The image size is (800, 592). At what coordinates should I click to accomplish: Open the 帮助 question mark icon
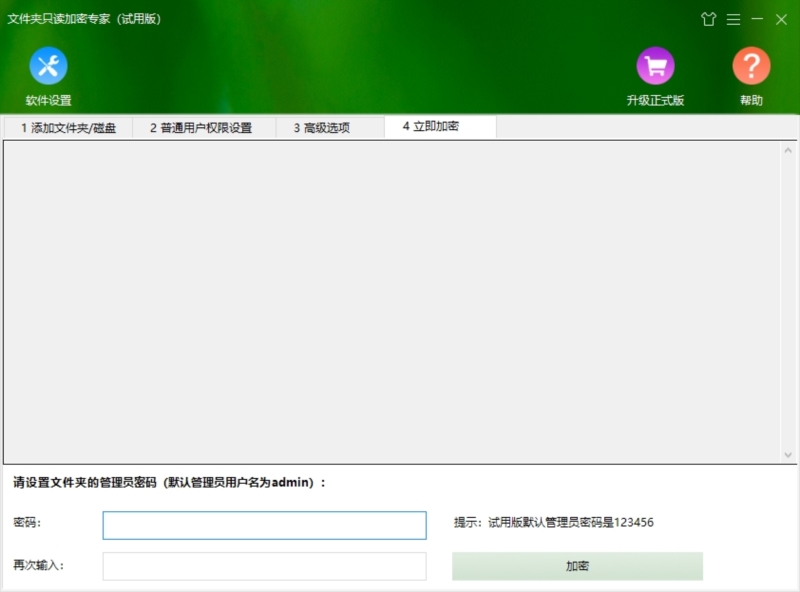coord(752,66)
